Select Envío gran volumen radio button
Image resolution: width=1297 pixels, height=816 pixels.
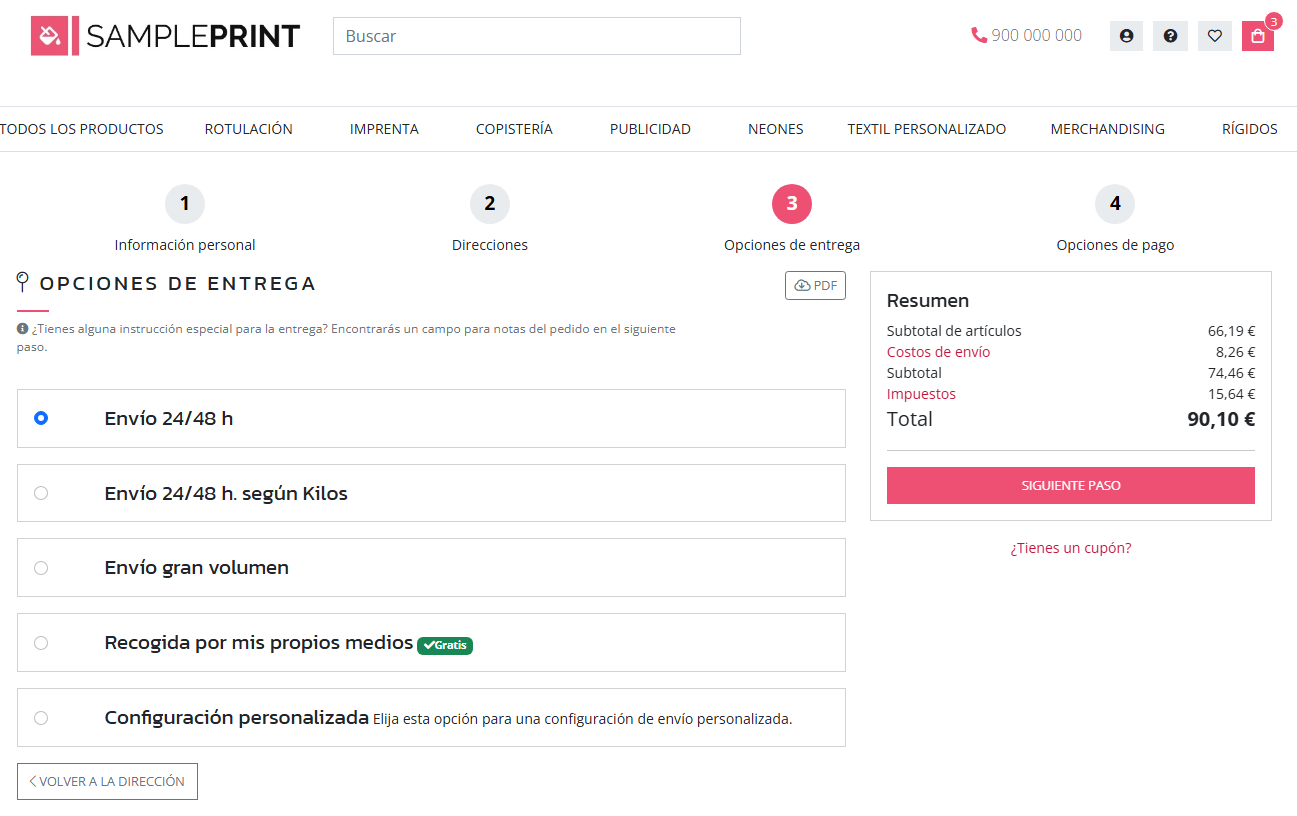click(x=41, y=568)
